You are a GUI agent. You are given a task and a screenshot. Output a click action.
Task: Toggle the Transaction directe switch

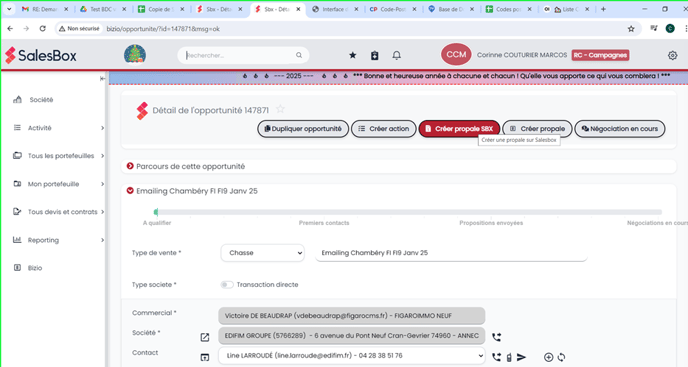226,284
